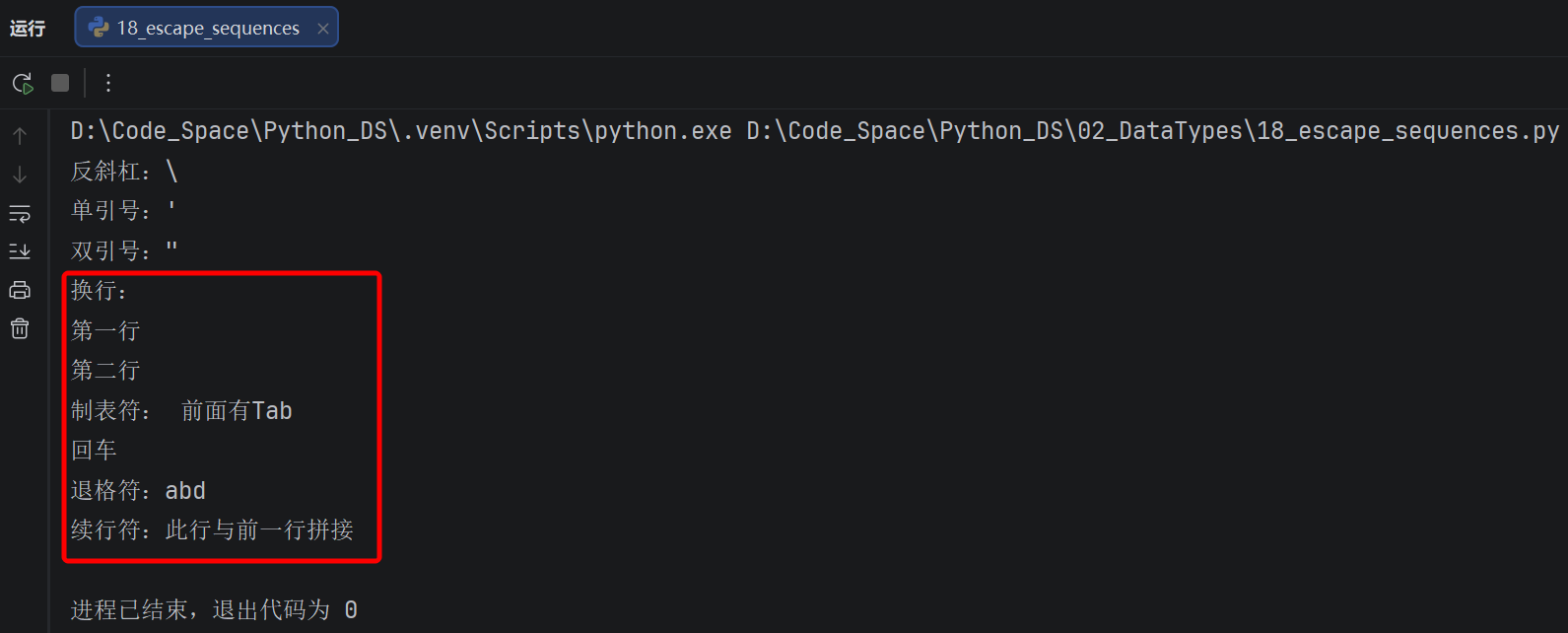Print the console output
This screenshot has width=1568, height=633.
pyautogui.click(x=20, y=290)
